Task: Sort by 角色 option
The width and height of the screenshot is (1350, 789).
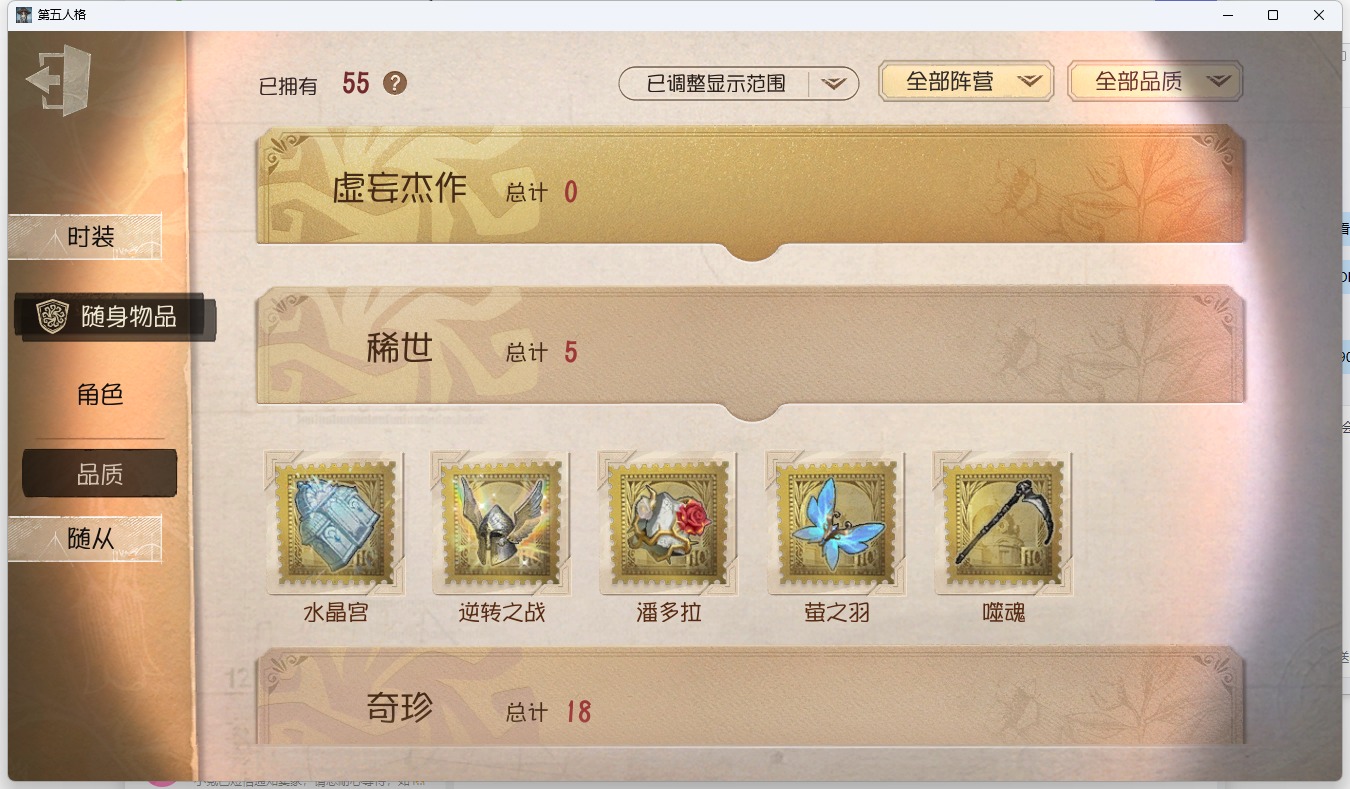Action: [100, 394]
